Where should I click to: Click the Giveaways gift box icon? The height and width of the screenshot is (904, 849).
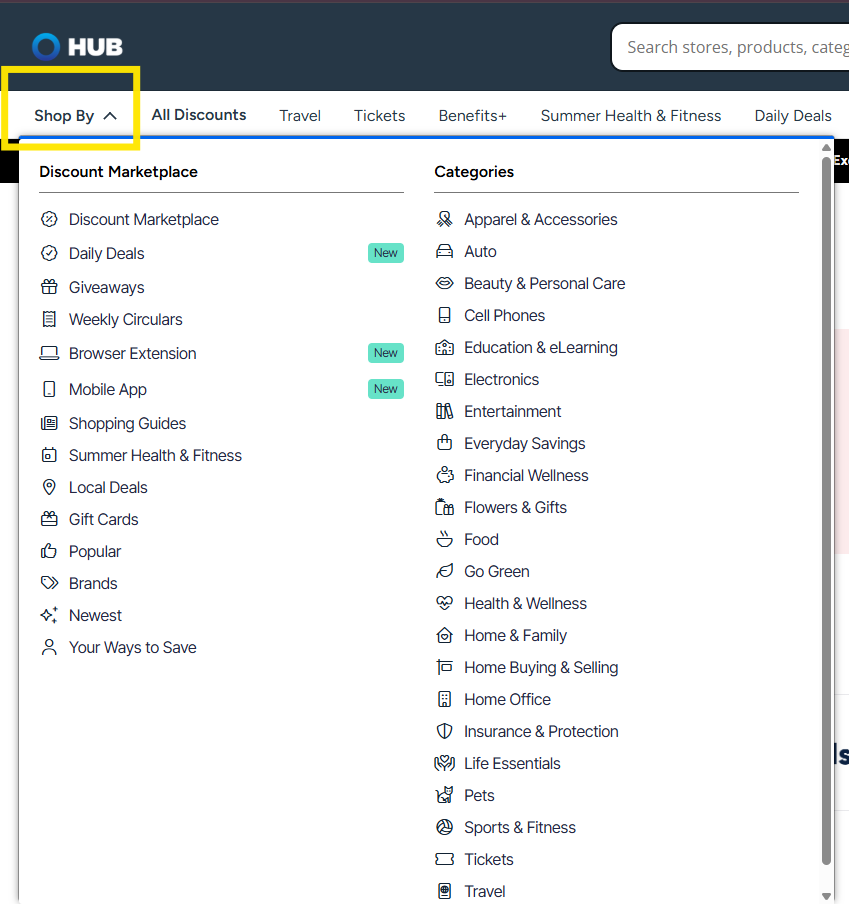click(50, 287)
